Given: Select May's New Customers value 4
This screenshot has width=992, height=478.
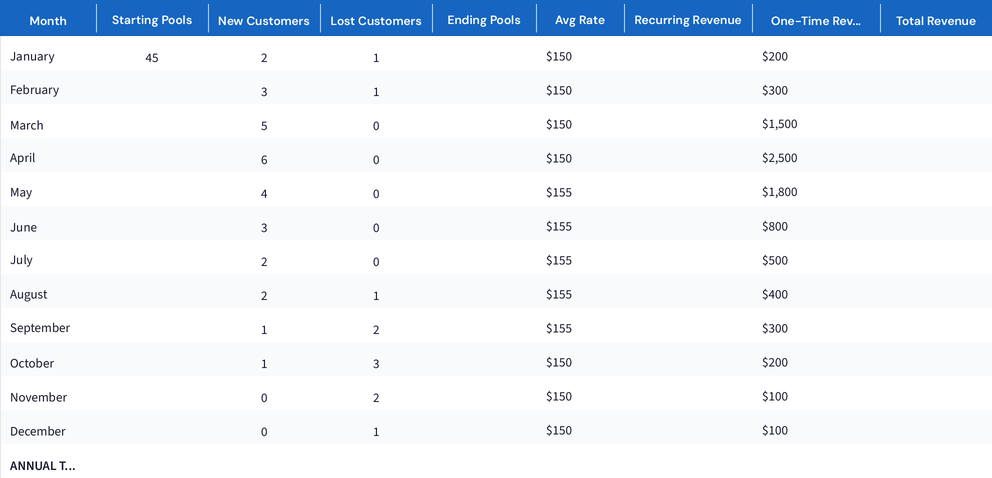Looking at the screenshot, I should point(264,194).
